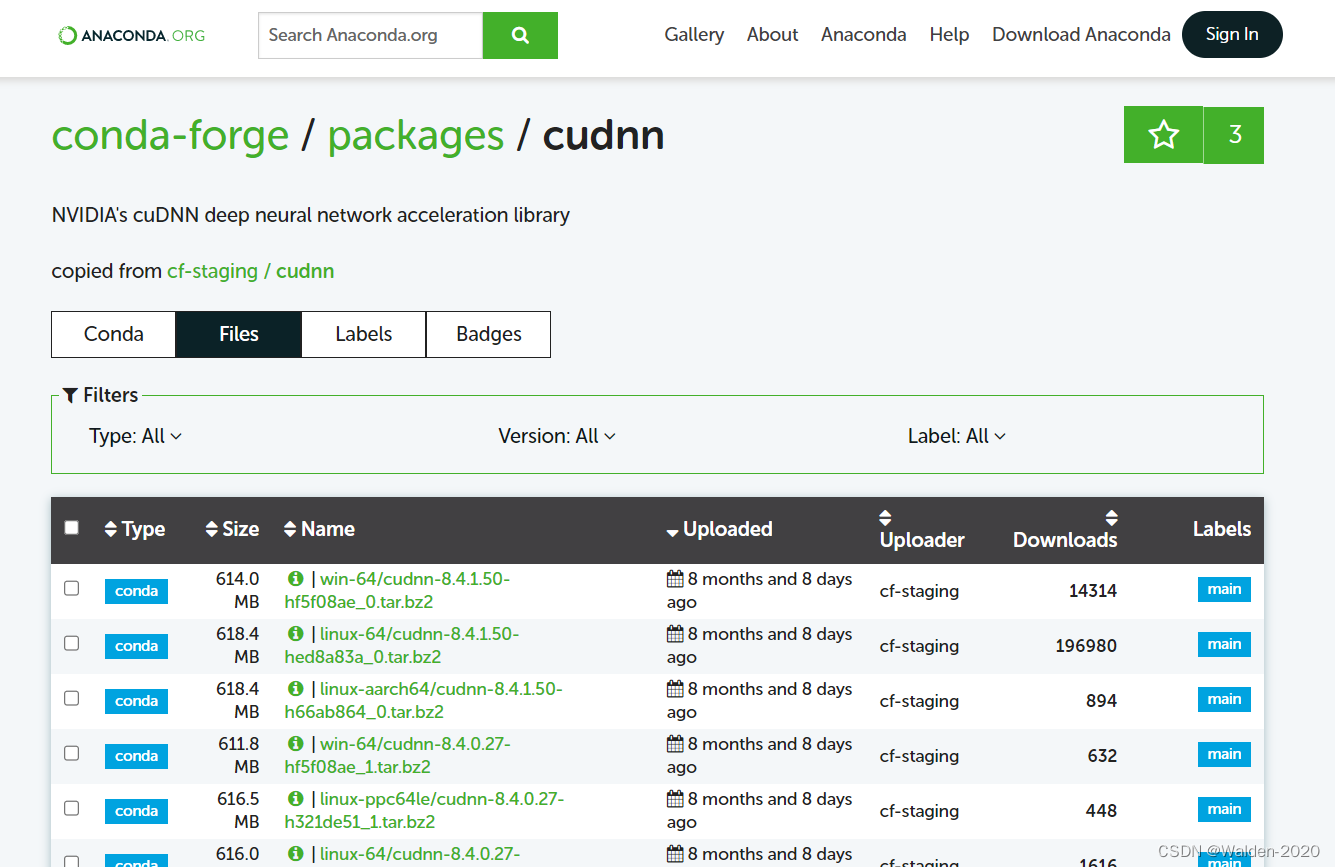Viewport: 1335px width, 867px height.
Task: Click the Anaconda.org logo
Action: coord(131,35)
